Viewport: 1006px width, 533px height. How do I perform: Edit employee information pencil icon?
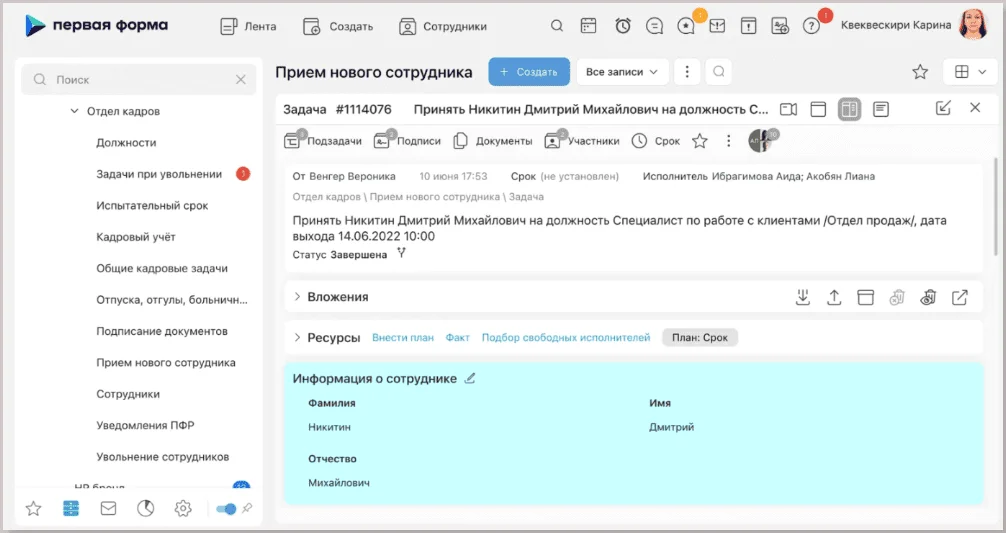pos(471,378)
